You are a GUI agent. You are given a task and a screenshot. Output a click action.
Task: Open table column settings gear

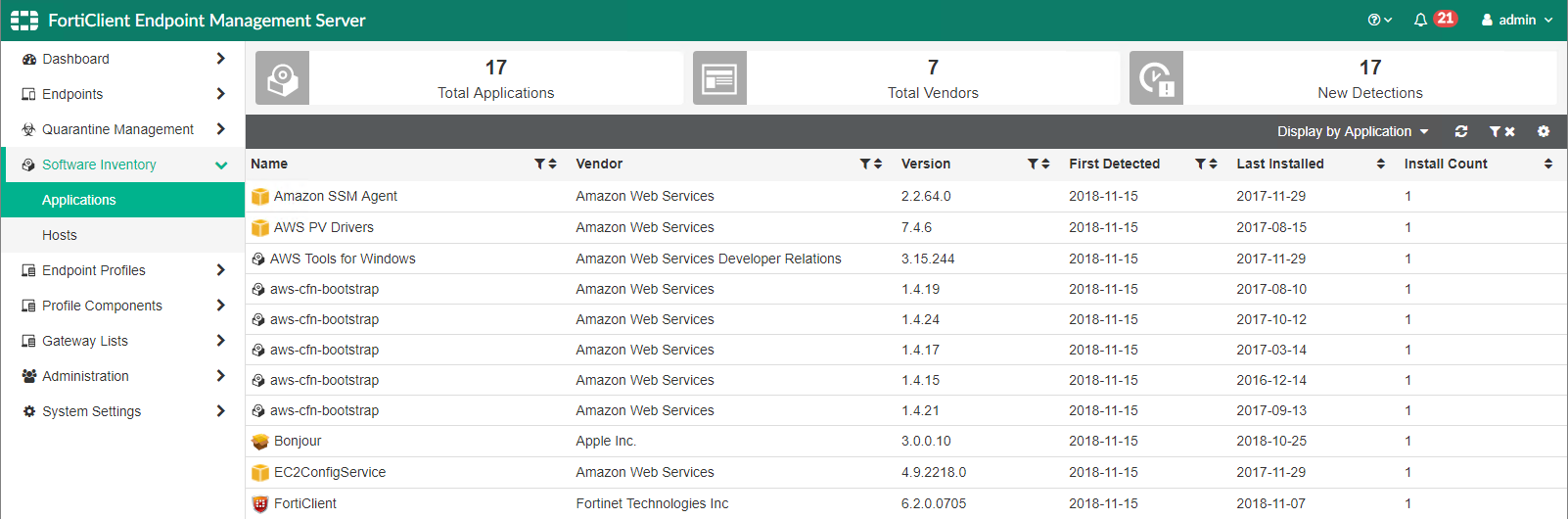(x=1544, y=131)
